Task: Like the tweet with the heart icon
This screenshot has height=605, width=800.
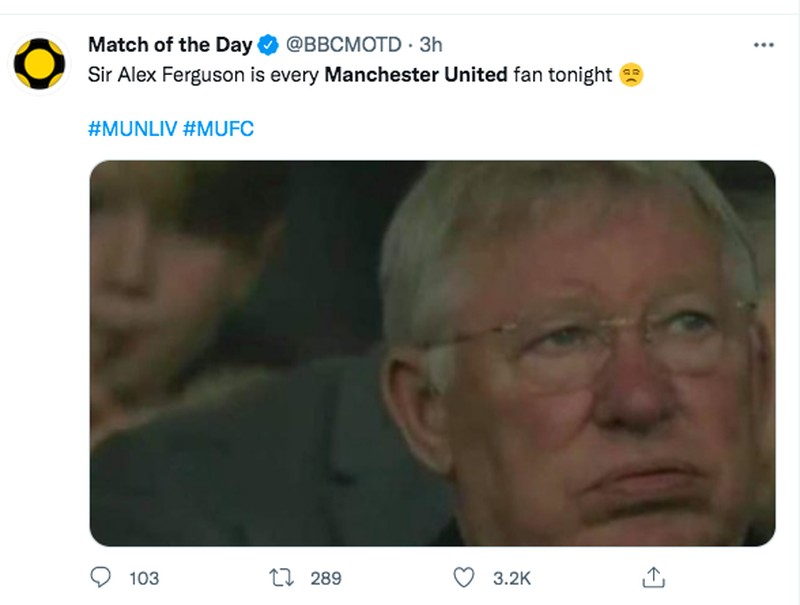Action: coord(462,576)
